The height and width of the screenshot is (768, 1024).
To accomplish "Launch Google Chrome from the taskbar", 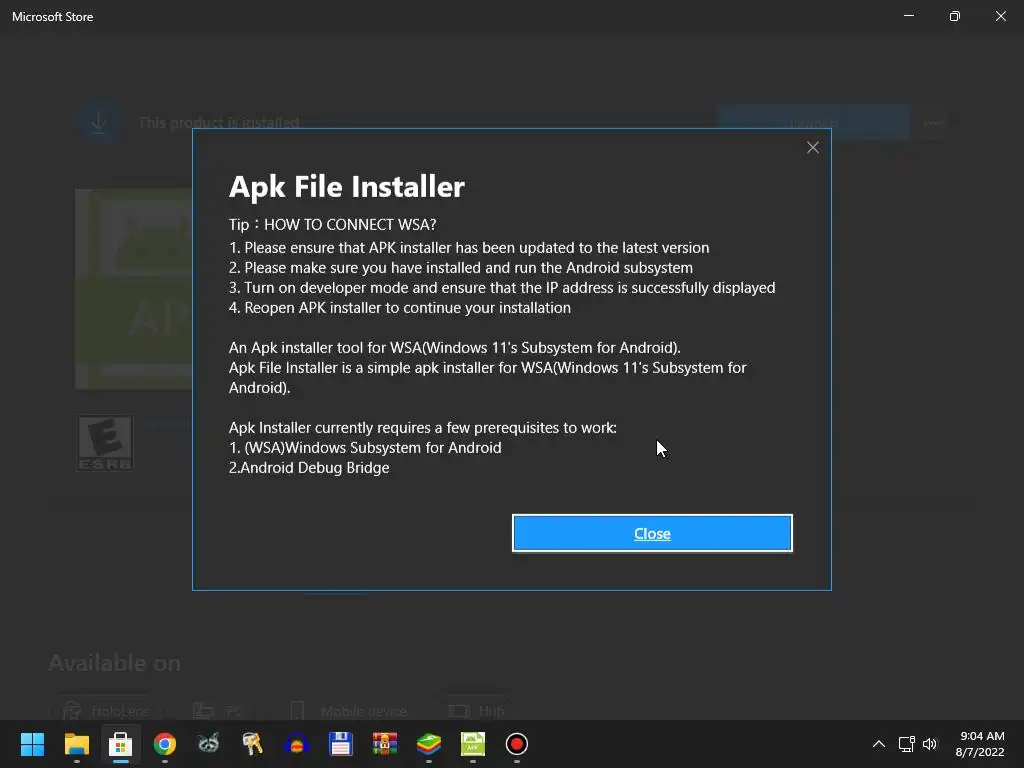I will coord(165,744).
